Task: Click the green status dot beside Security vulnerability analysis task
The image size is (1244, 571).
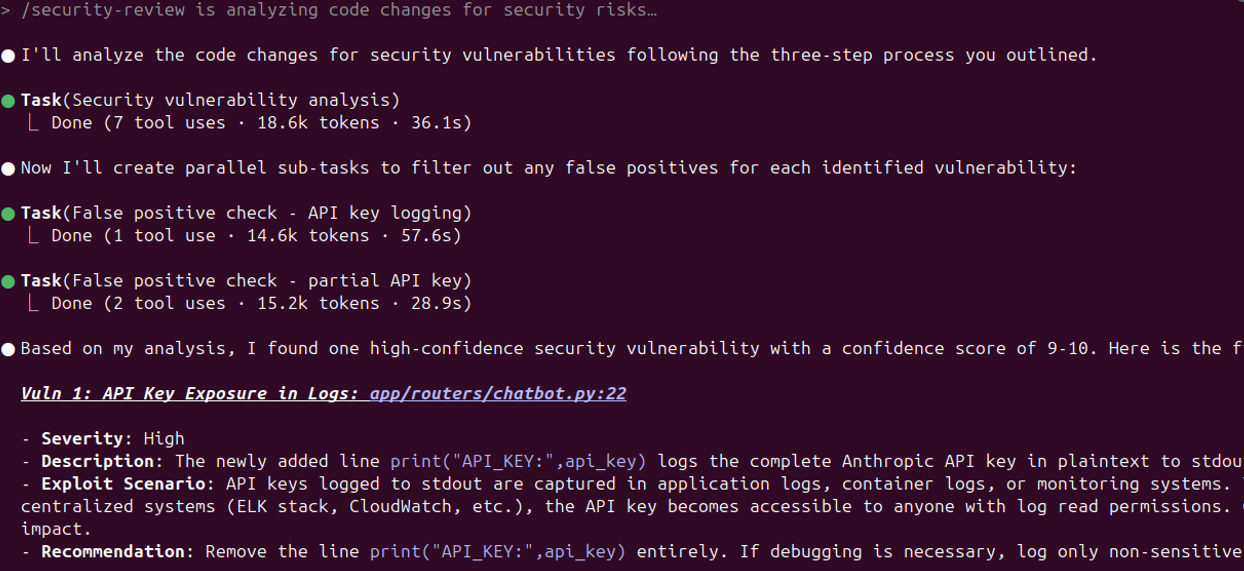Action: tap(9, 101)
